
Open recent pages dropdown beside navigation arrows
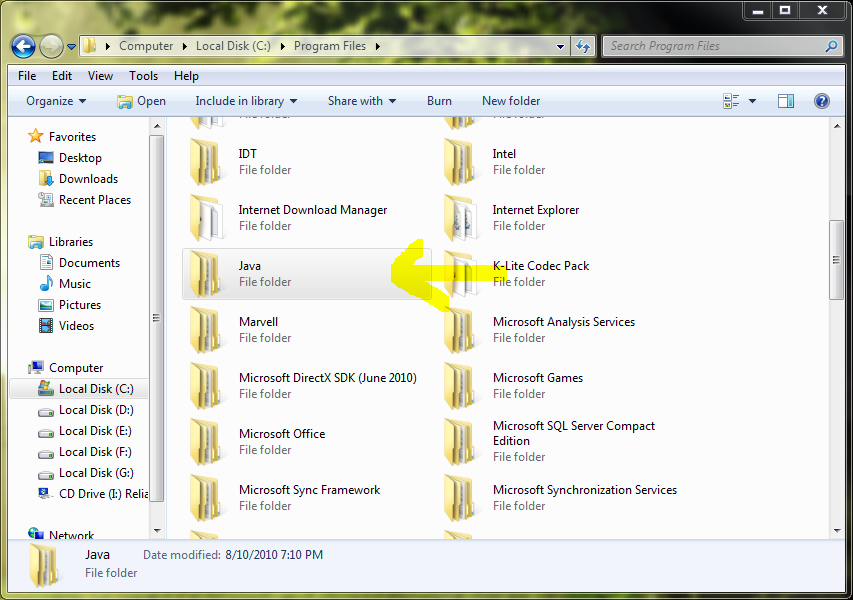(71, 47)
